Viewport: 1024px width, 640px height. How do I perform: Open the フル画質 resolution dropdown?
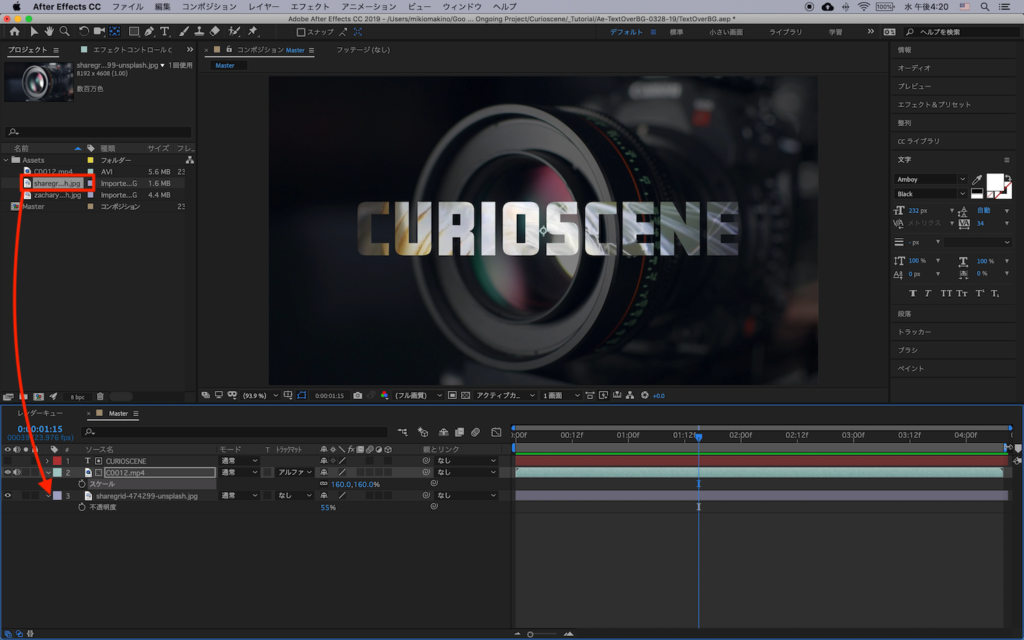[419, 395]
